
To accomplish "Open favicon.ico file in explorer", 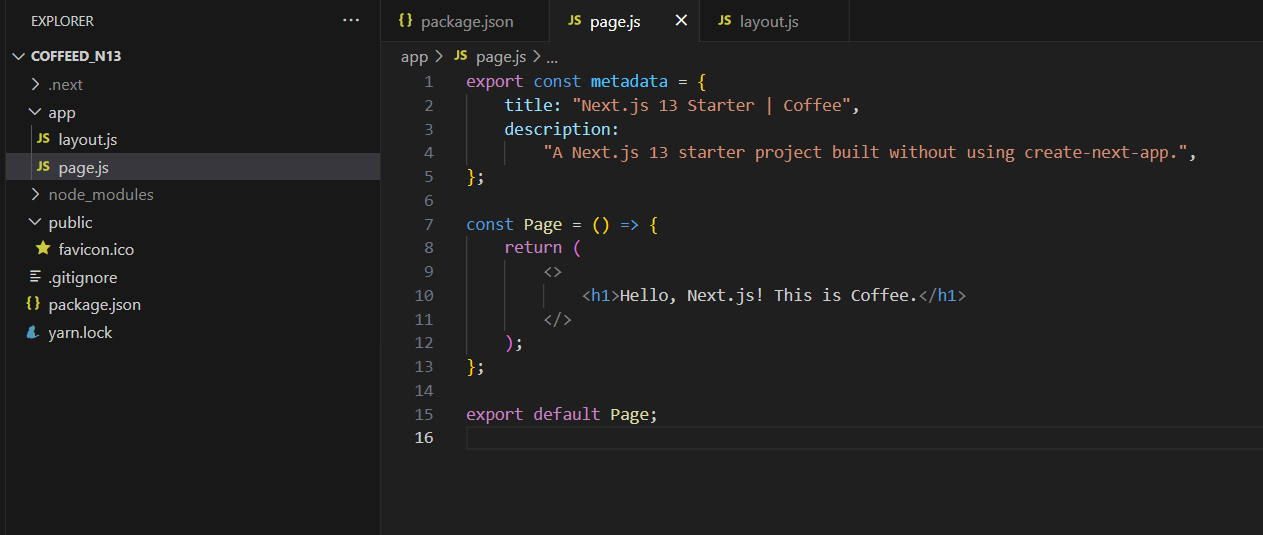I will [x=96, y=250].
